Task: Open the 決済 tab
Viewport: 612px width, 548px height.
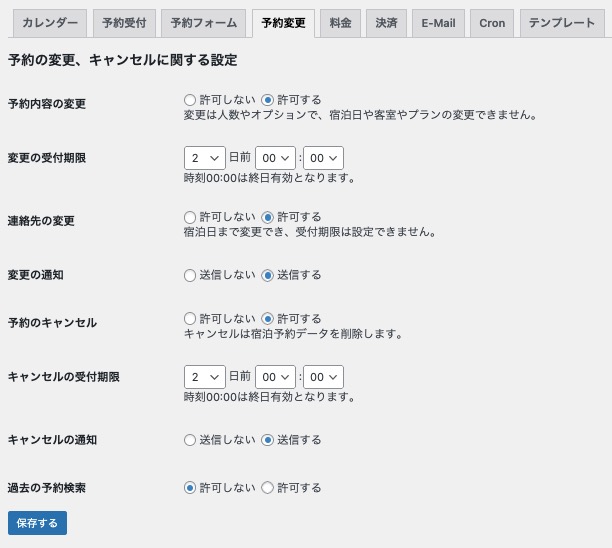Action: [386, 23]
